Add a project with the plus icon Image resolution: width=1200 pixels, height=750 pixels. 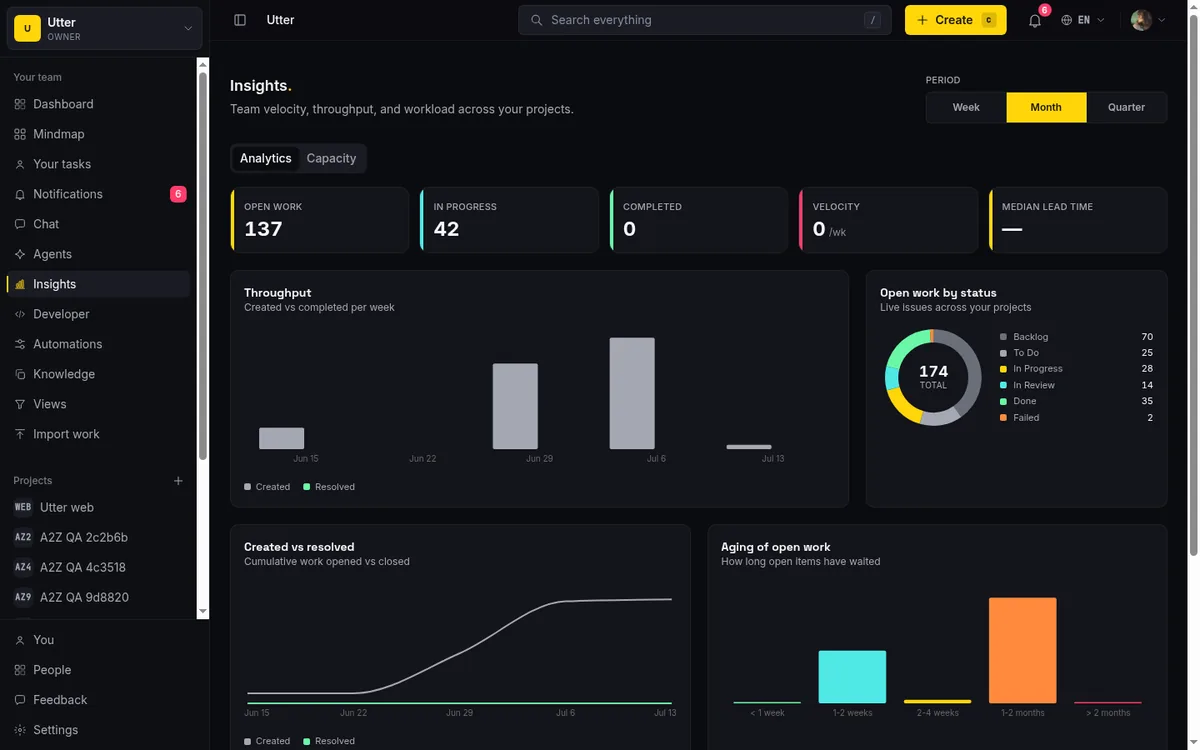click(178, 481)
